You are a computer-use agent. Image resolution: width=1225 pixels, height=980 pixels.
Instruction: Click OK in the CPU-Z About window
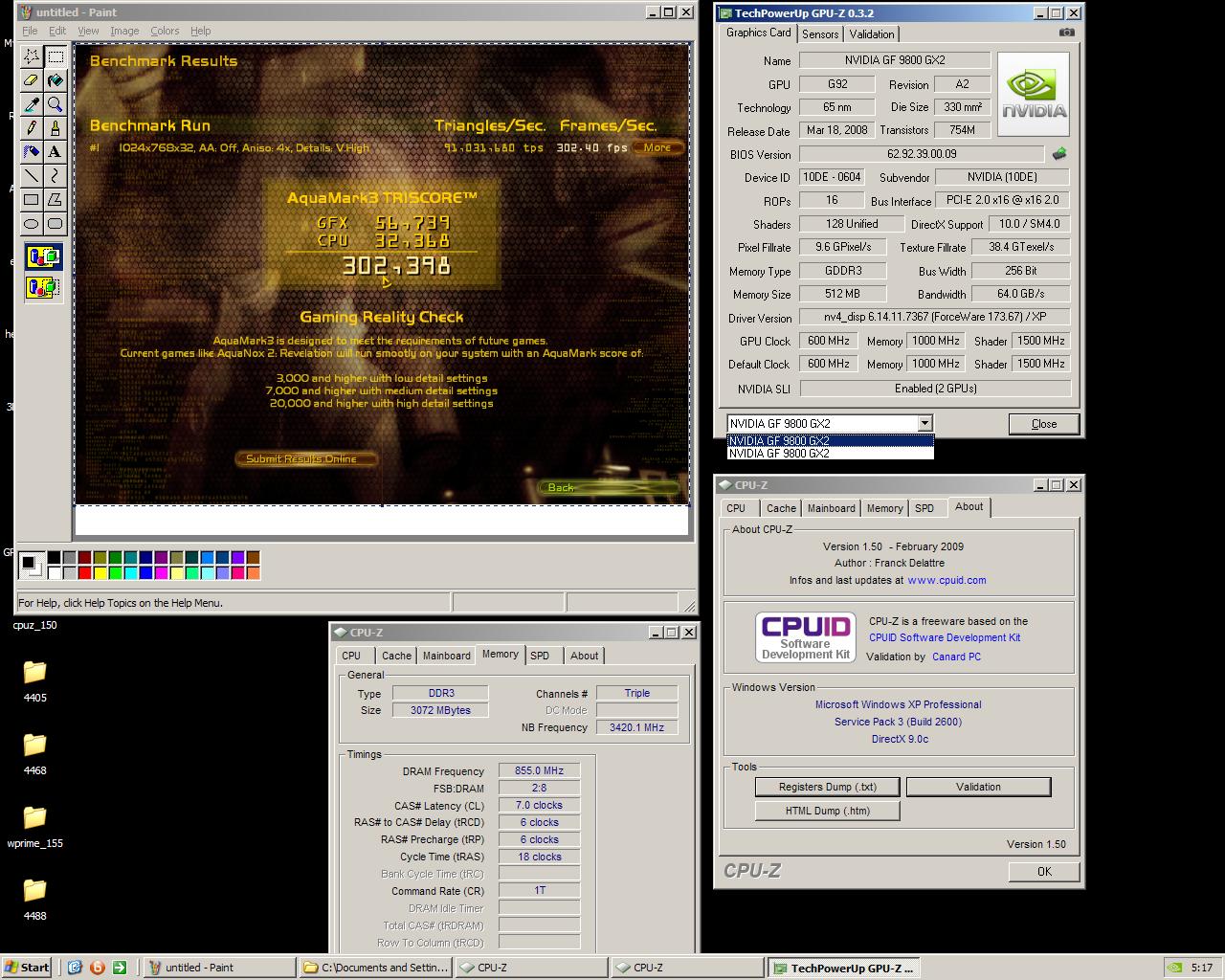click(1044, 872)
